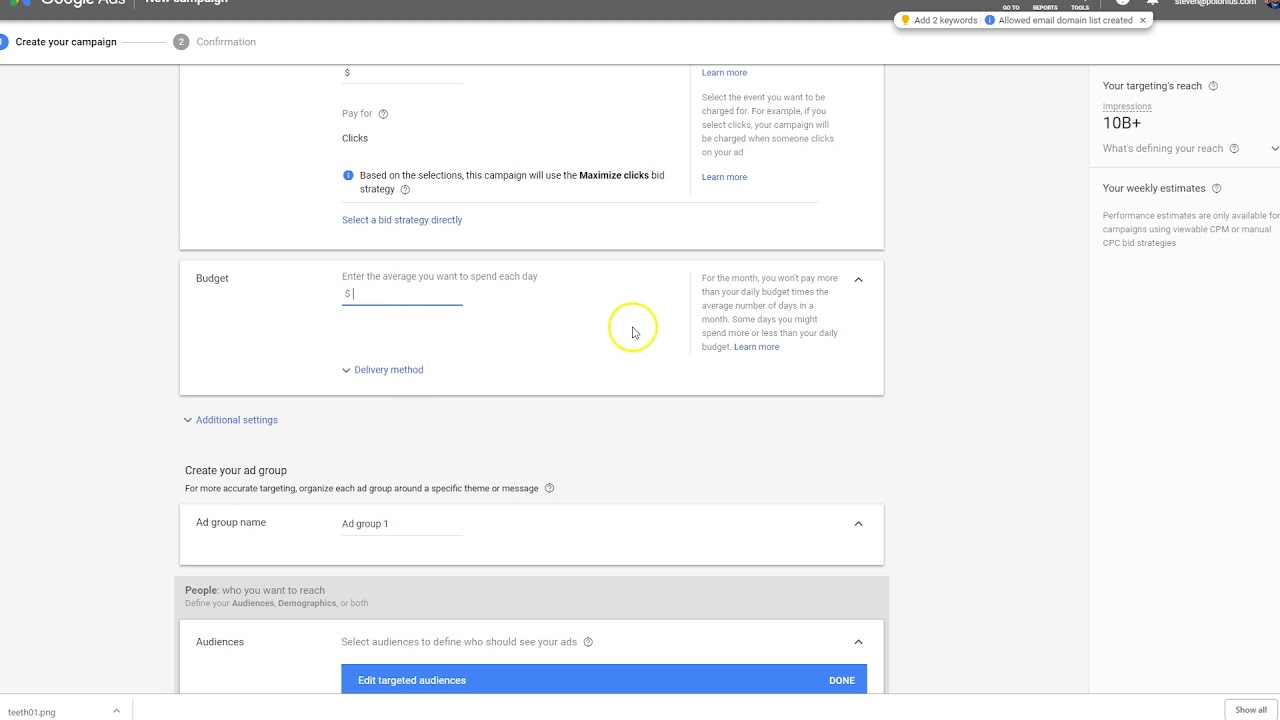The height and width of the screenshot is (720, 1280).
Task: Open help icon beside ad group description
Action: pyautogui.click(x=549, y=489)
